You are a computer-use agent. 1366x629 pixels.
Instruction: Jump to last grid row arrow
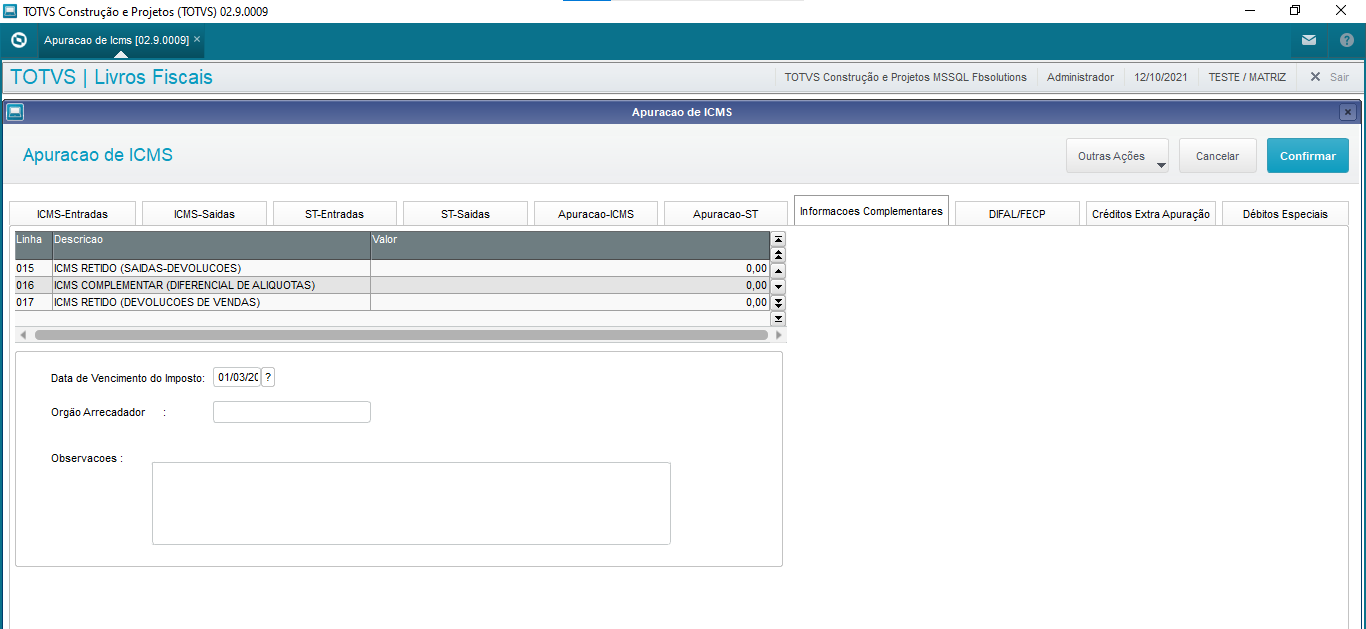tap(778, 318)
